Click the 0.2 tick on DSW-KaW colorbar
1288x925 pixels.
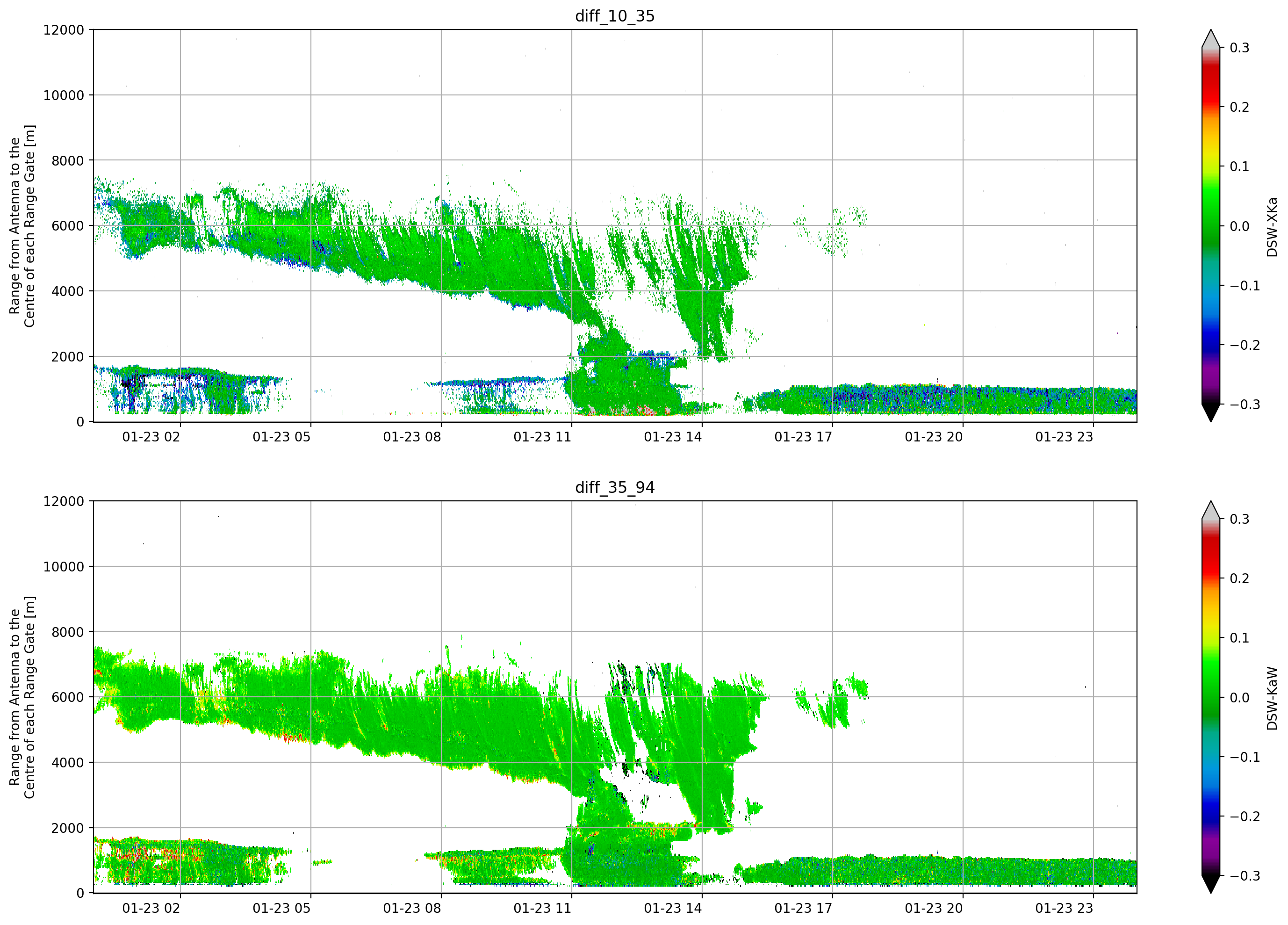(1239, 579)
